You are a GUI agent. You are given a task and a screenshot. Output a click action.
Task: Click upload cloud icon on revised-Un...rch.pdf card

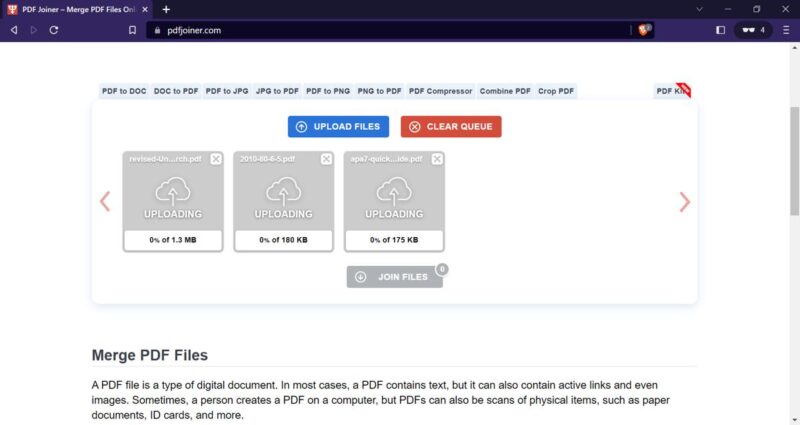coord(173,191)
